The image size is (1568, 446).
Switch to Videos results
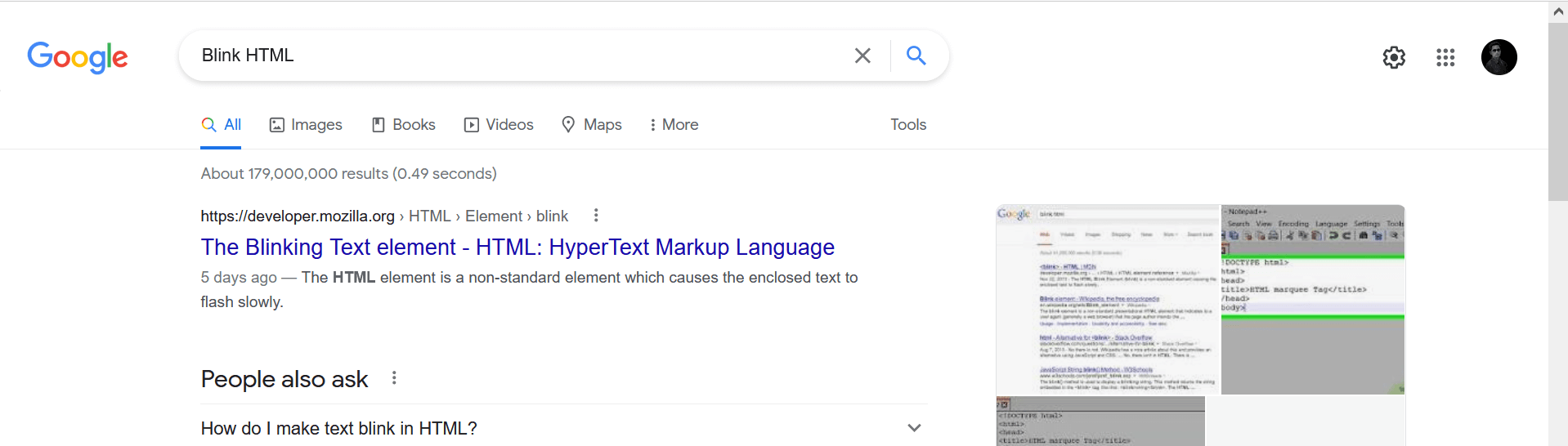coord(499,125)
